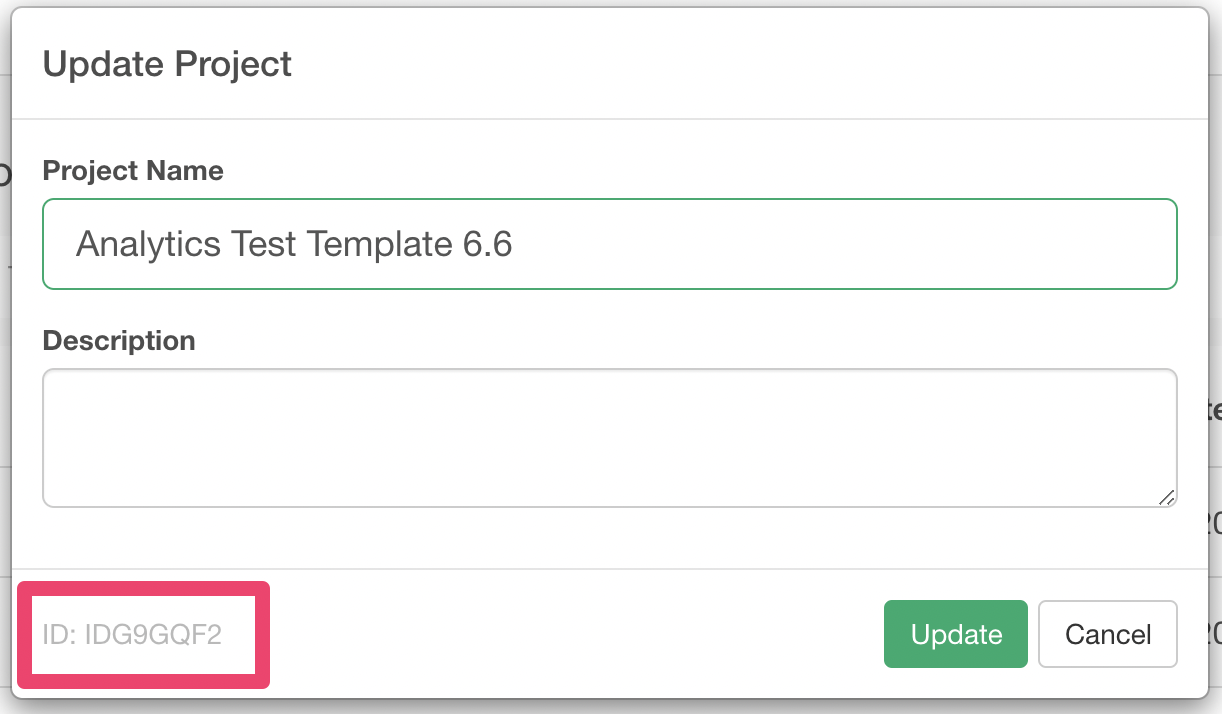Click the "Description" field label
This screenshot has height=714, width=1222.
coord(119,341)
